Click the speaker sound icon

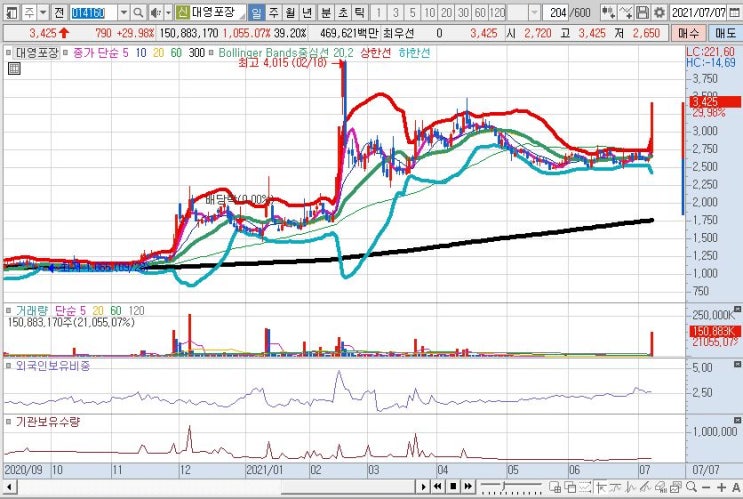tap(155, 12)
